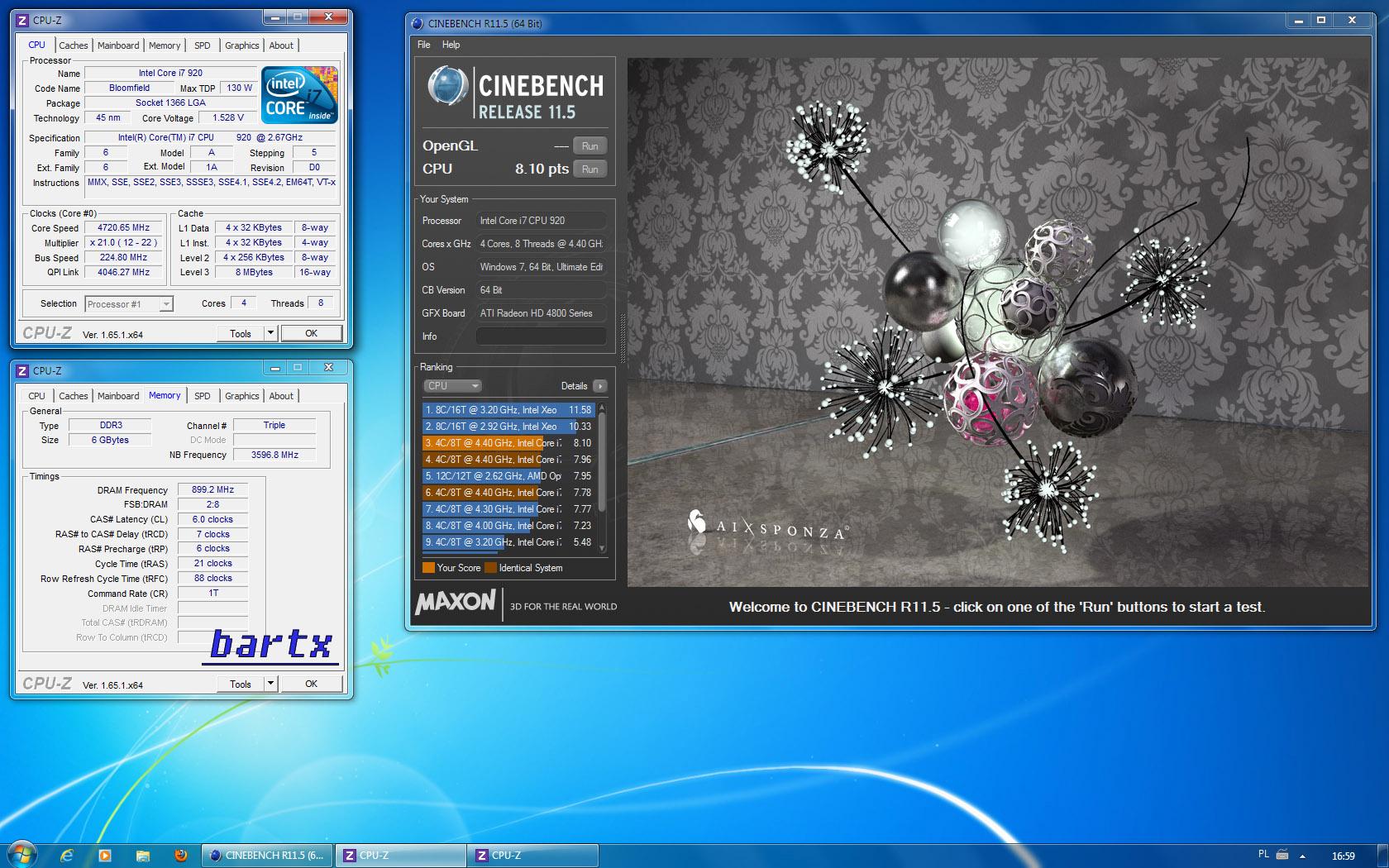Activate the second CPU-Z taskbar button
The height and width of the screenshot is (868, 1389).
click(533, 856)
